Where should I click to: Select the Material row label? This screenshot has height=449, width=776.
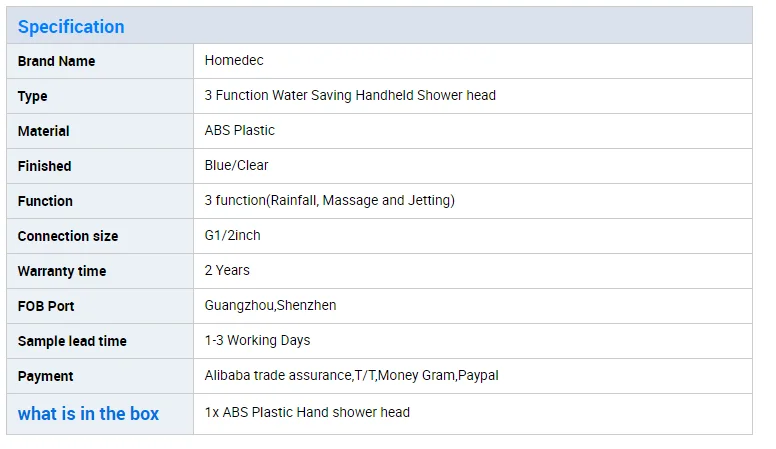pyautogui.click(x=44, y=131)
